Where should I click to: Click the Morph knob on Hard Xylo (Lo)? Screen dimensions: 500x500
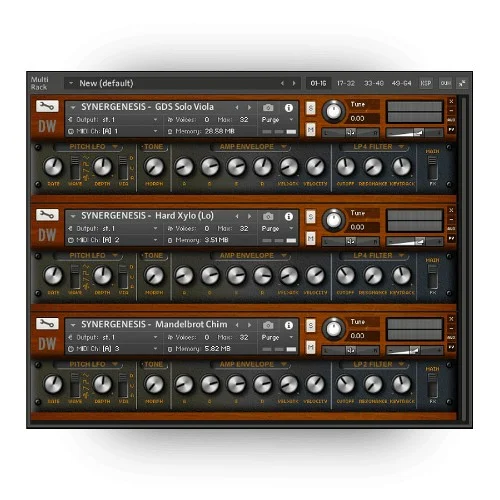pos(154,276)
